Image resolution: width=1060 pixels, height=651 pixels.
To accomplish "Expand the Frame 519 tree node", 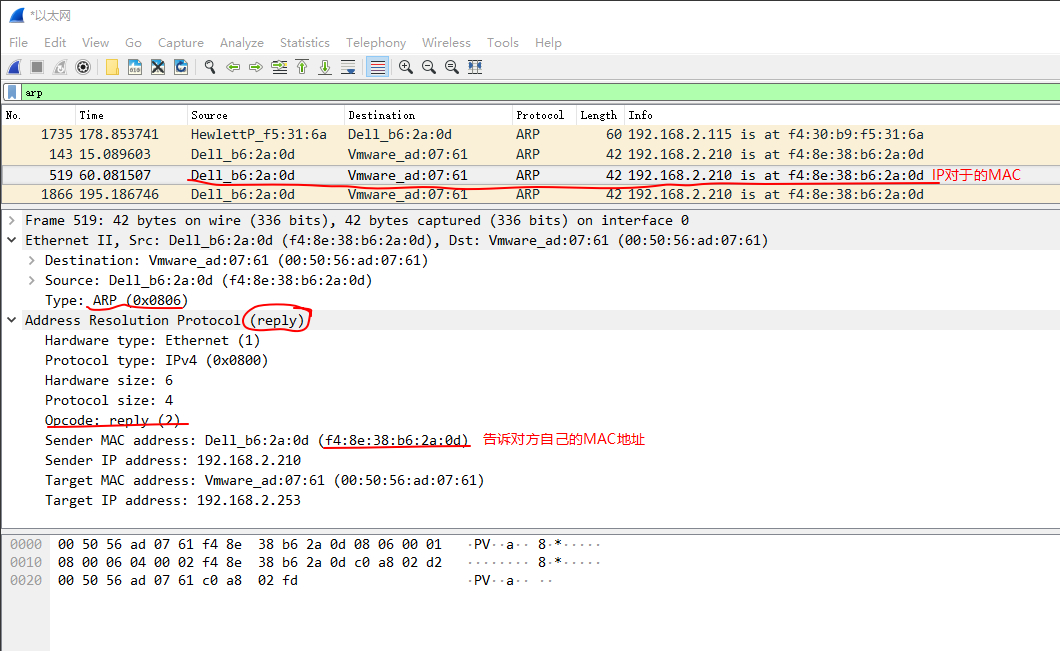I will pyautogui.click(x=11, y=220).
